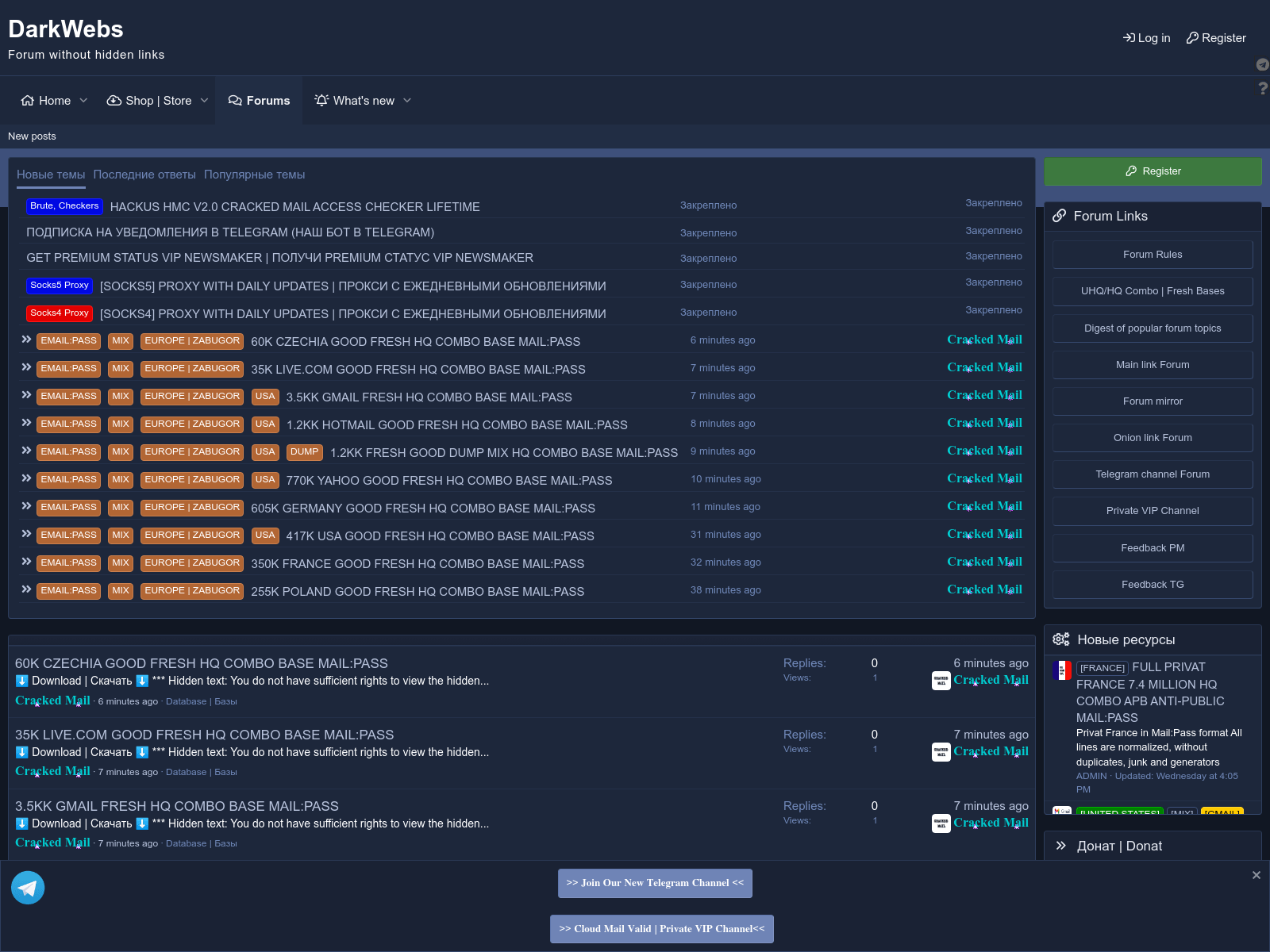1270x952 pixels.
Task: Open the Forums navigation item
Action: pyautogui.click(x=259, y=101)
